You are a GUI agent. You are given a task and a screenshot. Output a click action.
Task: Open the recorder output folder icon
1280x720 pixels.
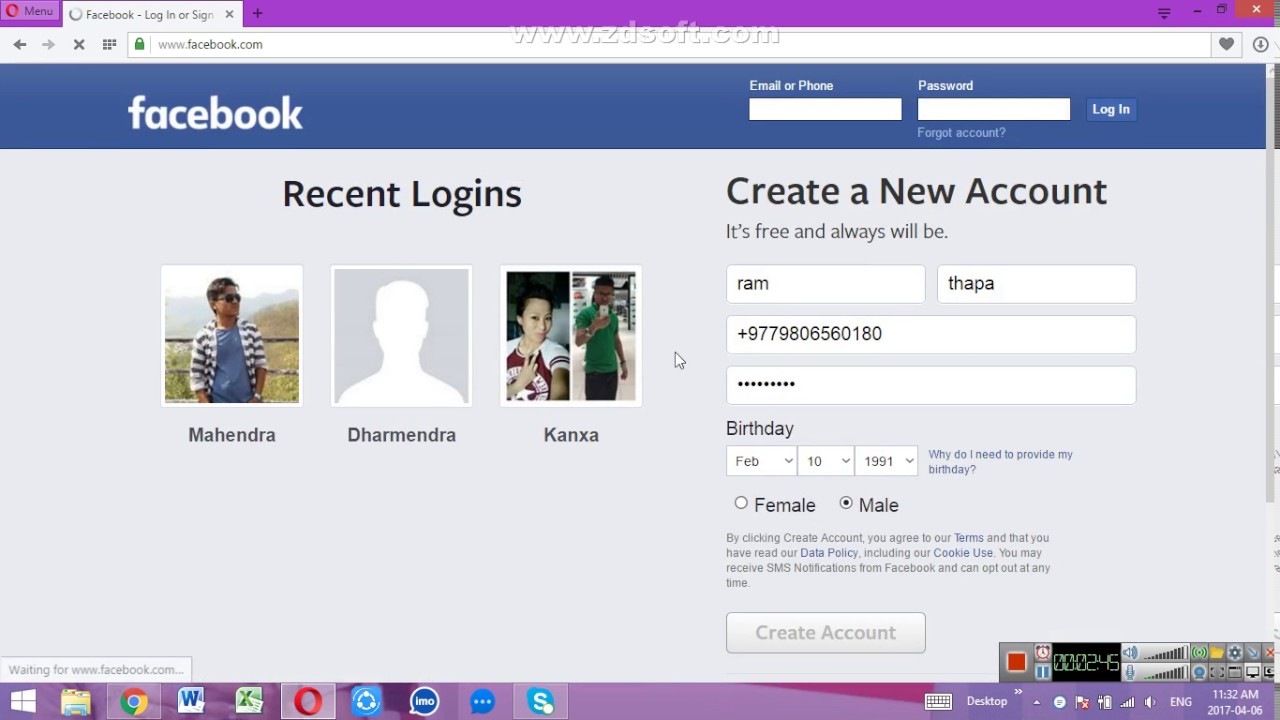pyautogui.click(x=1217, y=653)
